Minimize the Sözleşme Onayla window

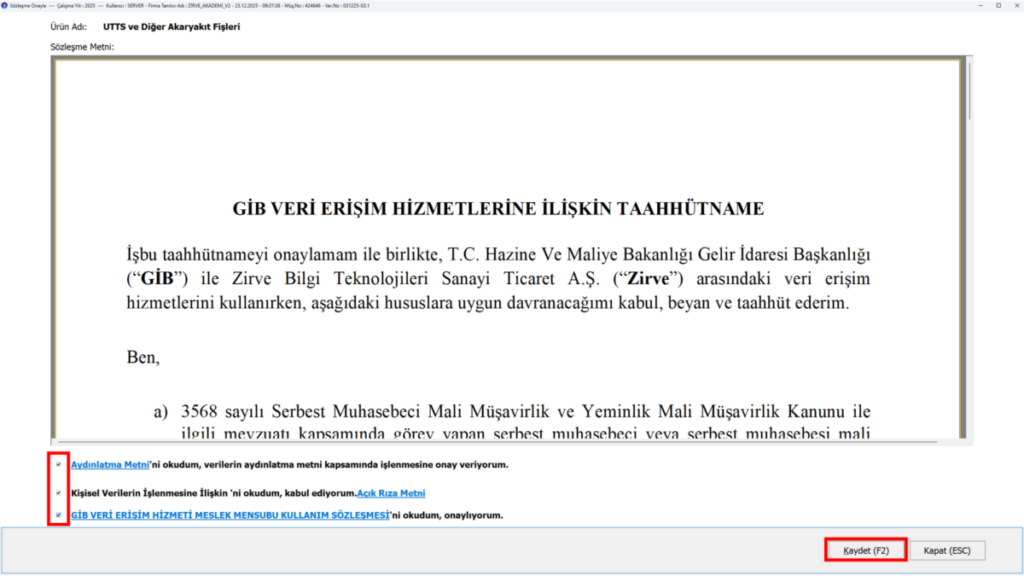[x=980, y=5]
